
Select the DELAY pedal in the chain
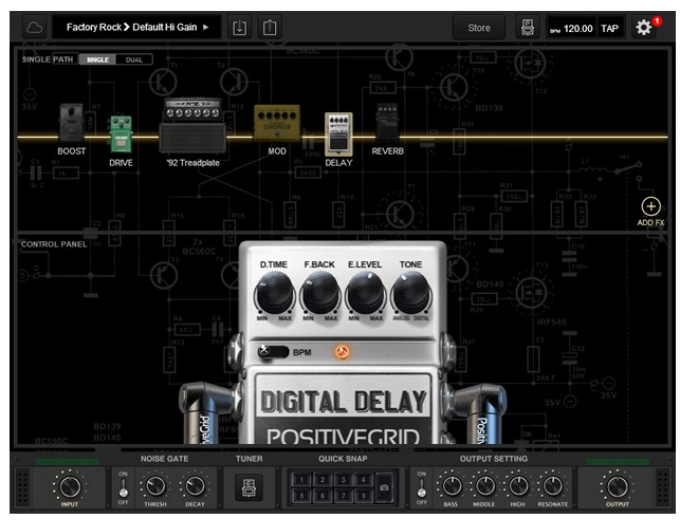point(338,134)
